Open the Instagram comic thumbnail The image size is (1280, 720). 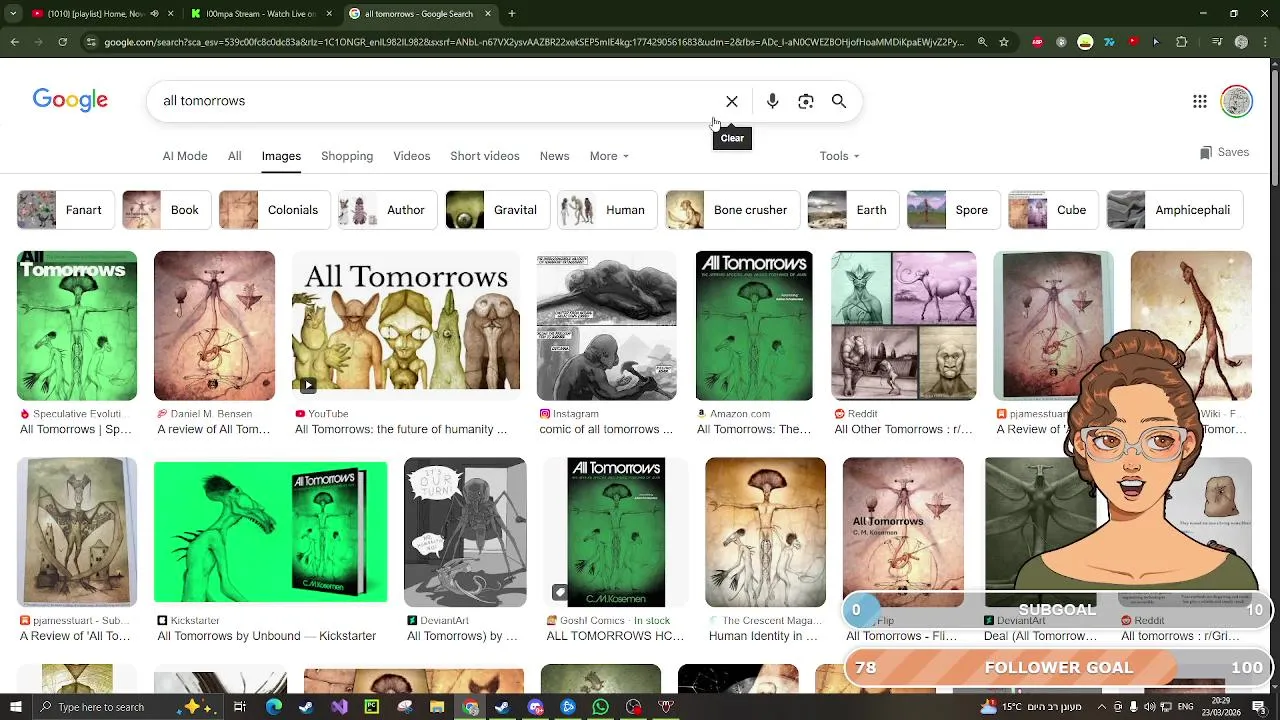(606, 326)
